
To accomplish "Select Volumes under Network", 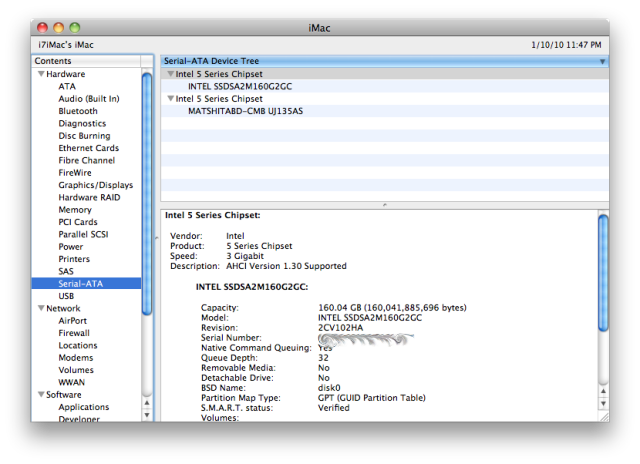I will [76, 370].
